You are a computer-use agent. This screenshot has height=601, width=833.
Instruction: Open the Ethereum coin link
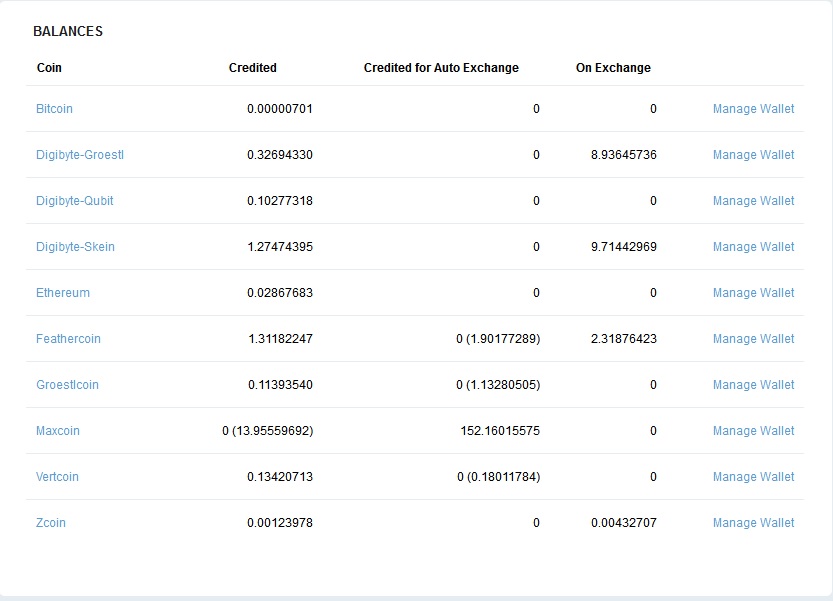click(63, 293)
